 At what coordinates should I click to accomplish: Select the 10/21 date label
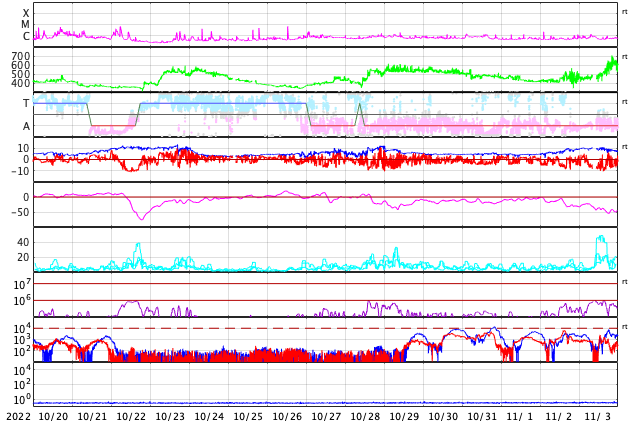(x=92, y=416)
